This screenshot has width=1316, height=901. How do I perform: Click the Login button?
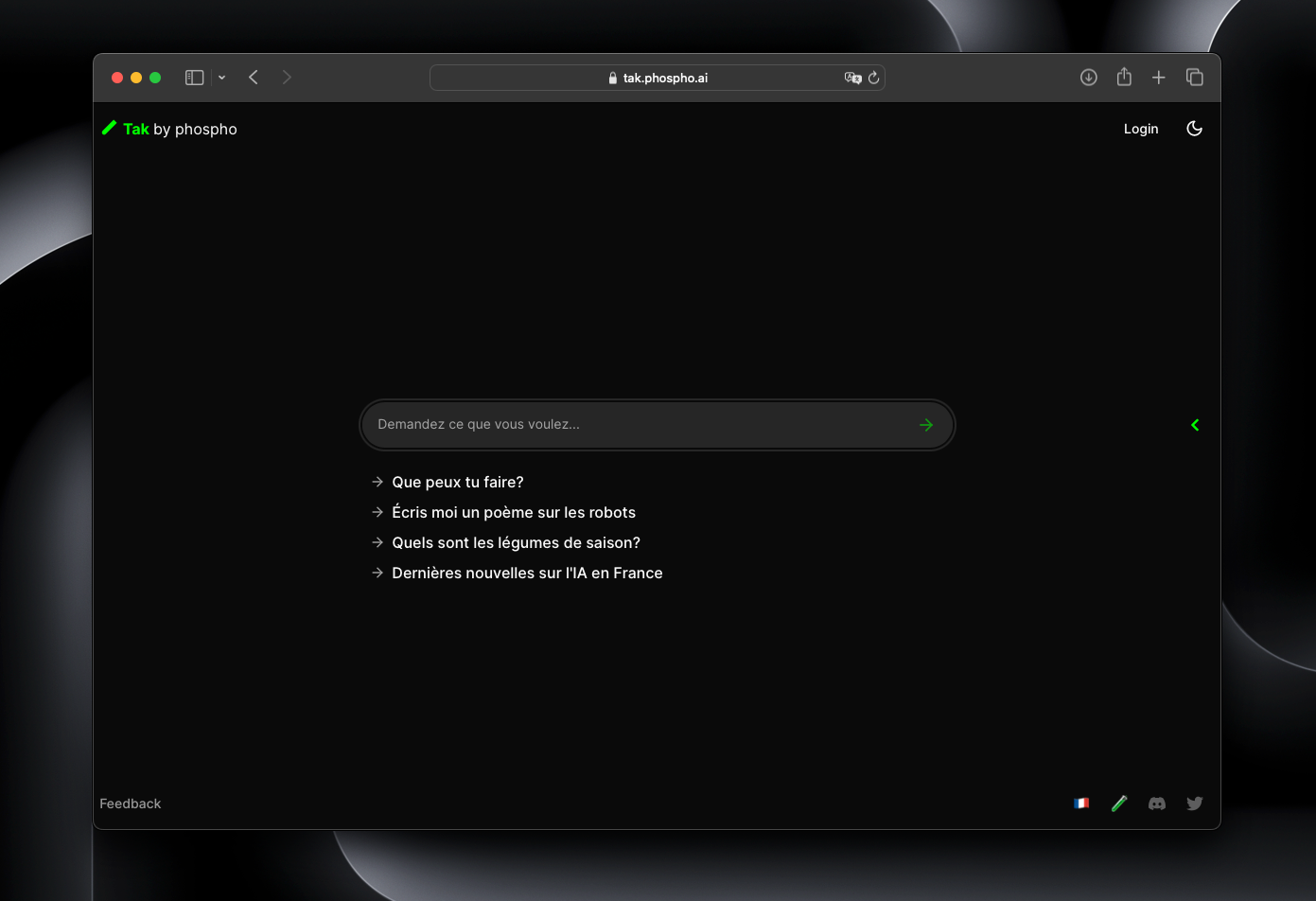pos(1141,128)
